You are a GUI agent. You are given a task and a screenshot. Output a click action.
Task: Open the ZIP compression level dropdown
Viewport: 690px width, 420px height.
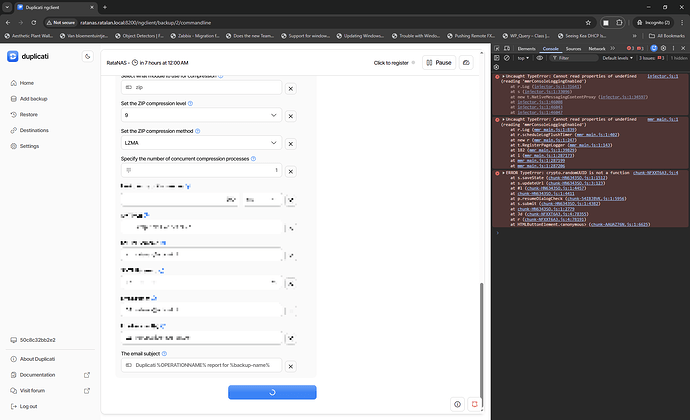click(201, 115)
